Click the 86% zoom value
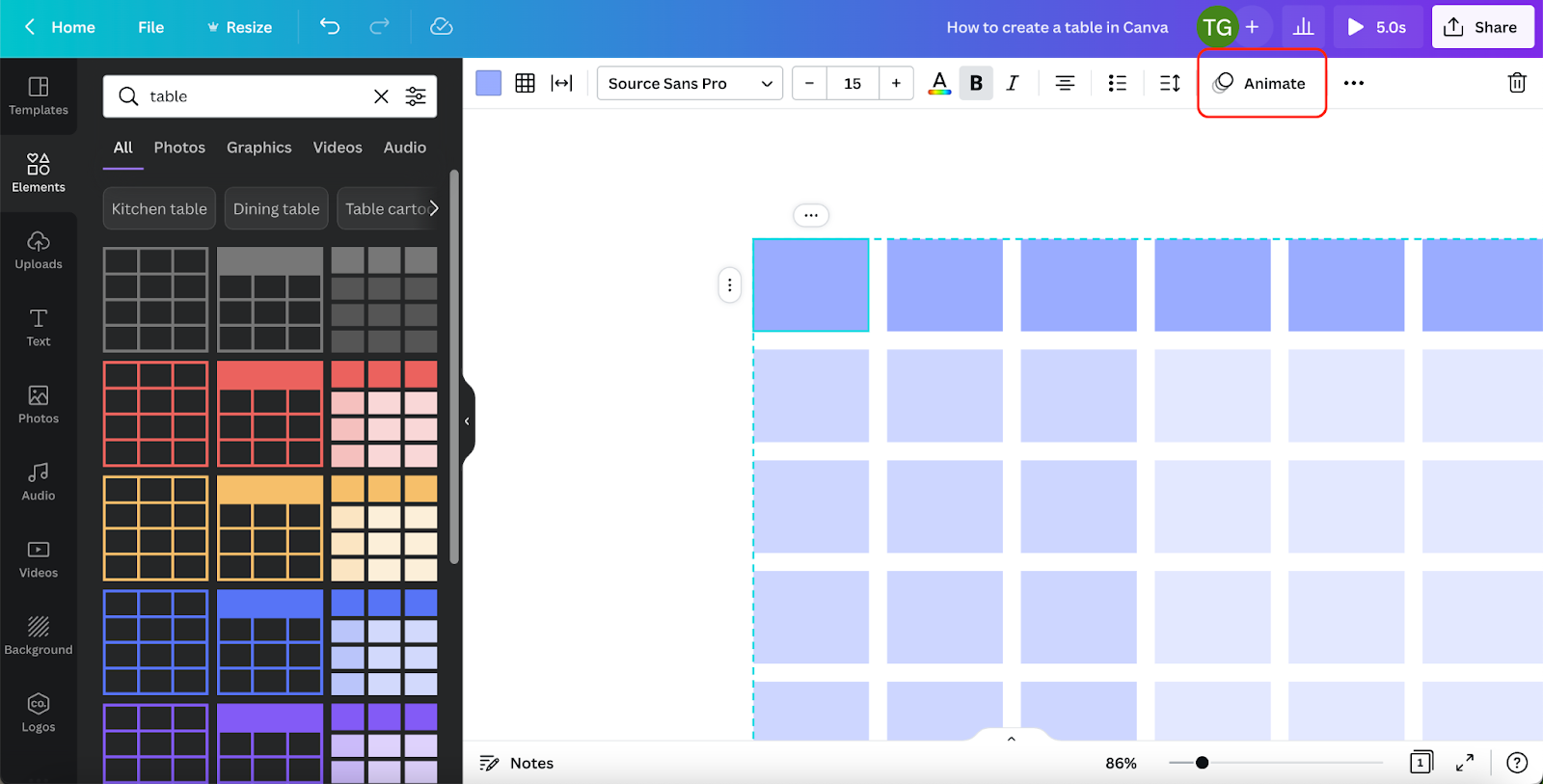The height and width of the screenshot is (784, 1543). click(x=1121, y=763)
